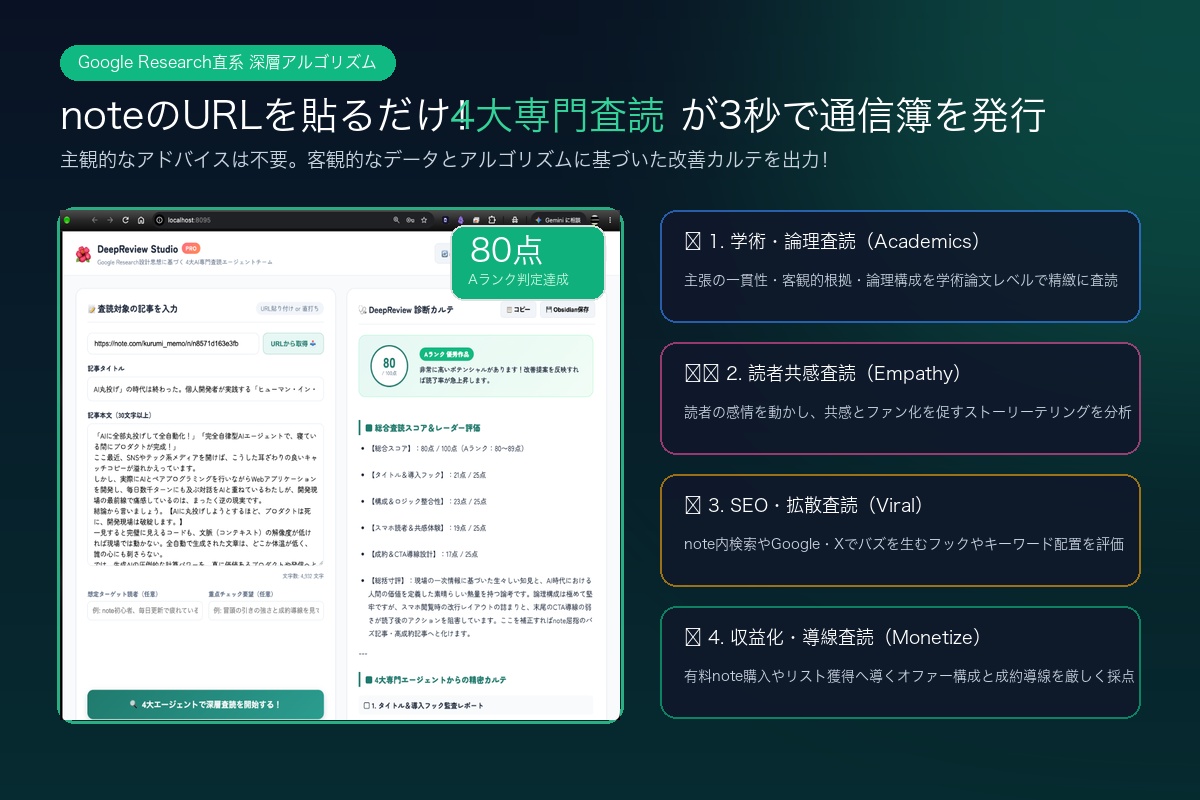Open the zoom magnifier icon in address bar
The image size is (1200, 800).
pos(396,220)
